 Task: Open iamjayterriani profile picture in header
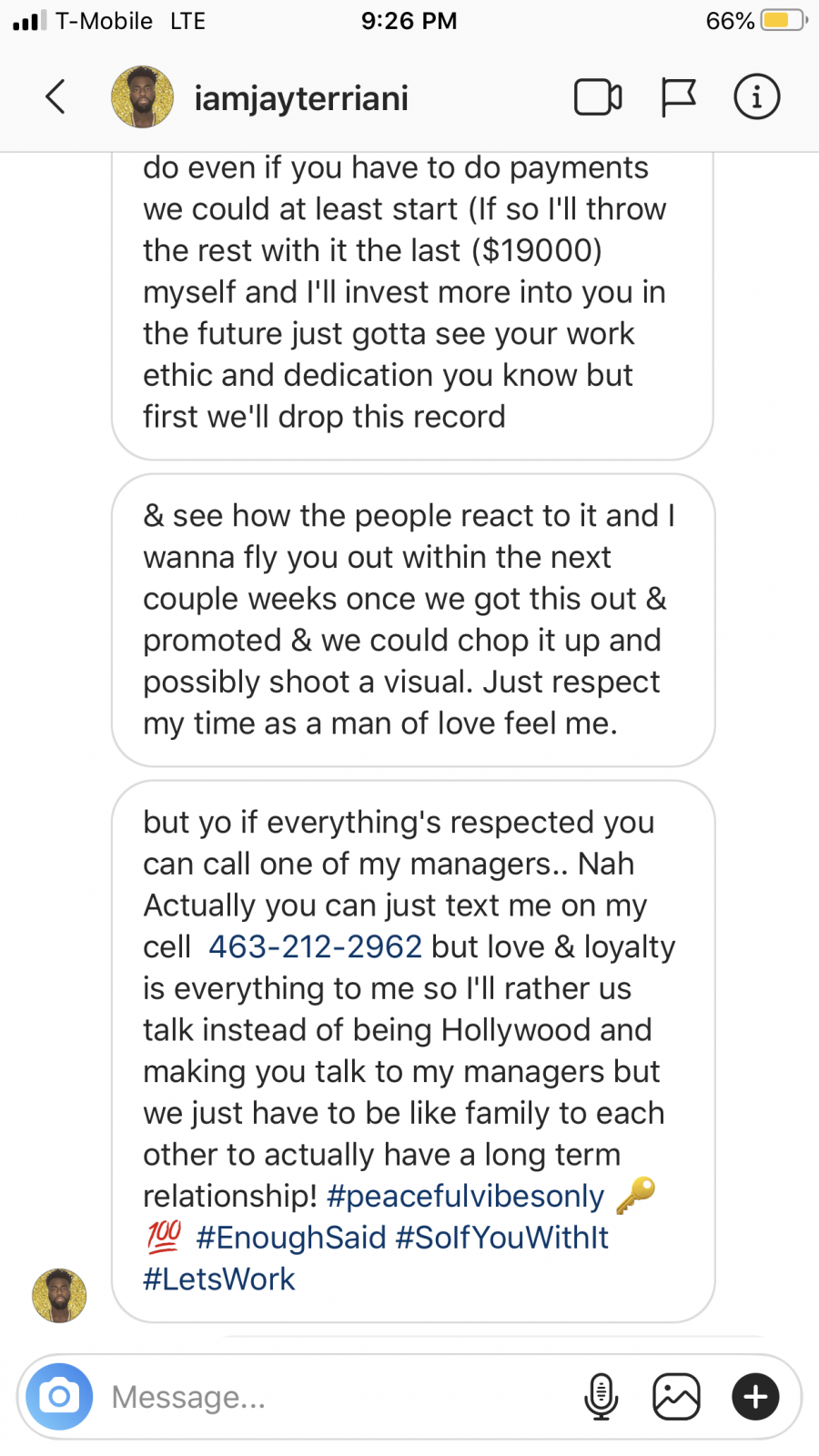(x=142, y=96)
